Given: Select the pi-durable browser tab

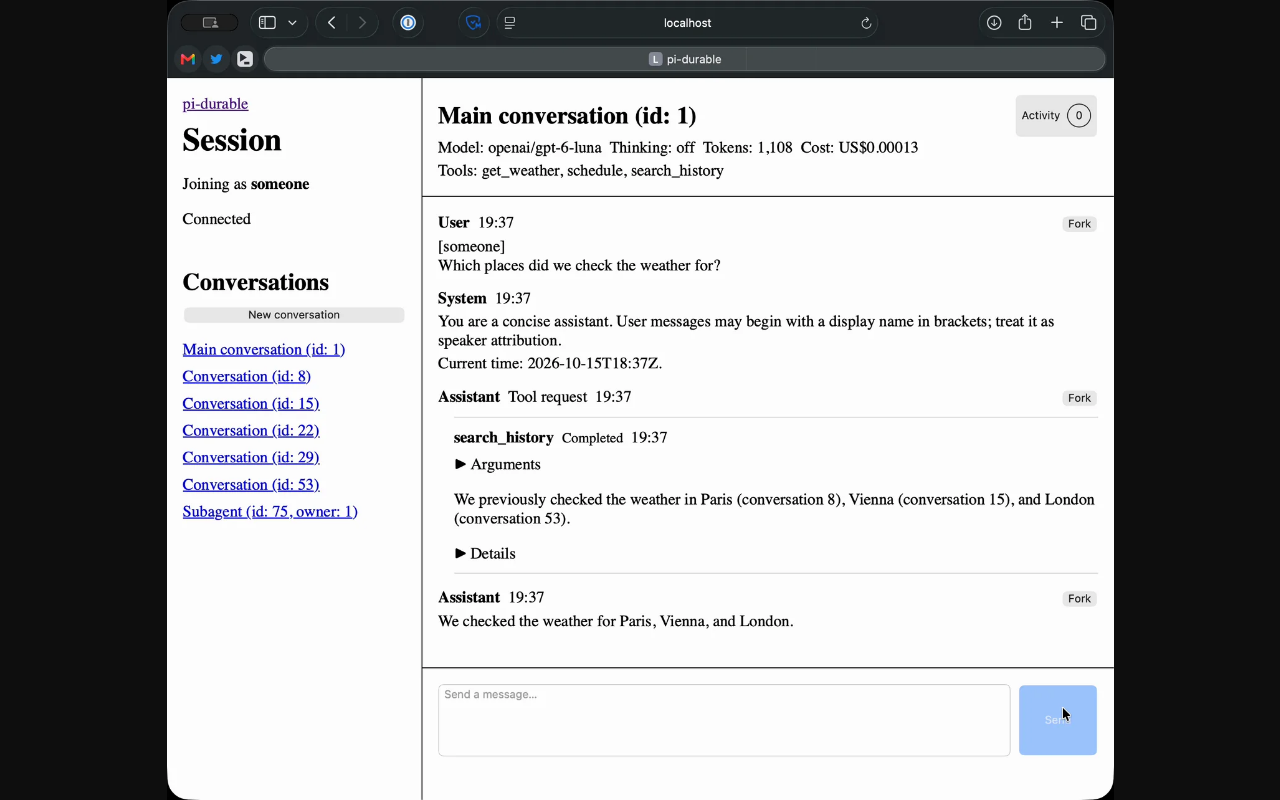Looking at the screenshot, I should (x=685, y=59).
